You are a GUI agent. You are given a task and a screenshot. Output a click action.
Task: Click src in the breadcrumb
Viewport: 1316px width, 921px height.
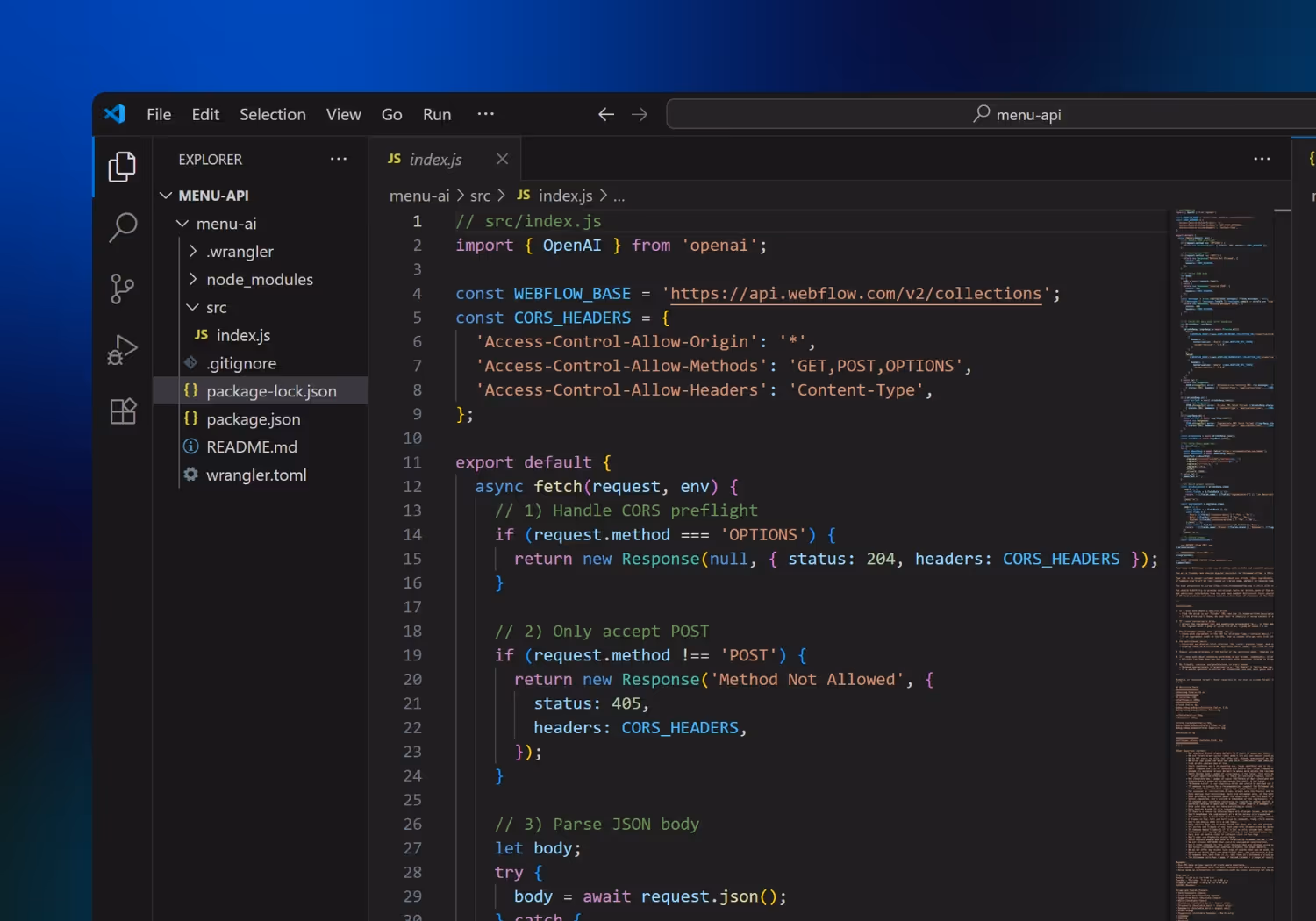point(480,196)
